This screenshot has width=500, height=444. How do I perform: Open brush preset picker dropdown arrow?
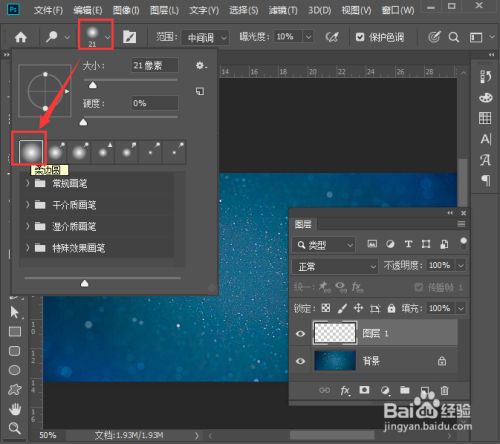point(107,37)
